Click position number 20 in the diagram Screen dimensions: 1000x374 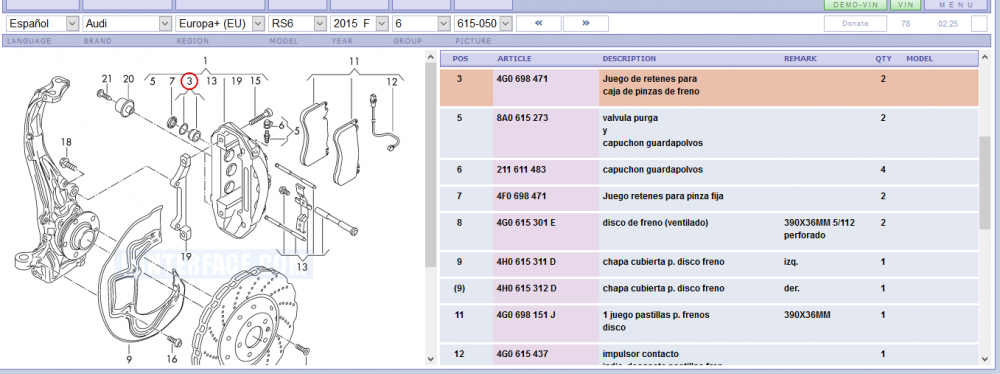pyautogui.click(x=128, y=79)
